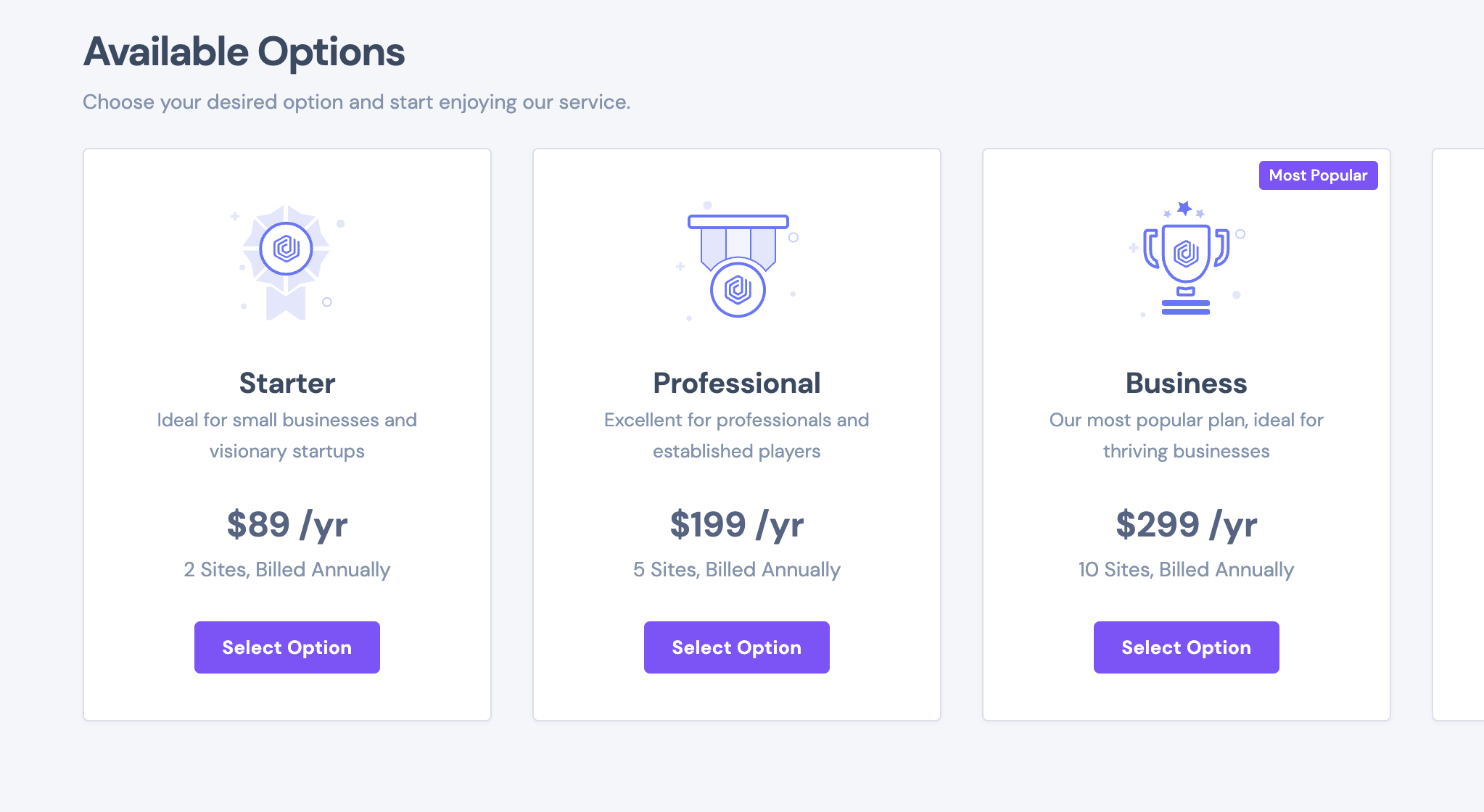Select the brand logo inside the Starter badge
Viewport: 1484px width, 812px height.
(x=287, y=249)
